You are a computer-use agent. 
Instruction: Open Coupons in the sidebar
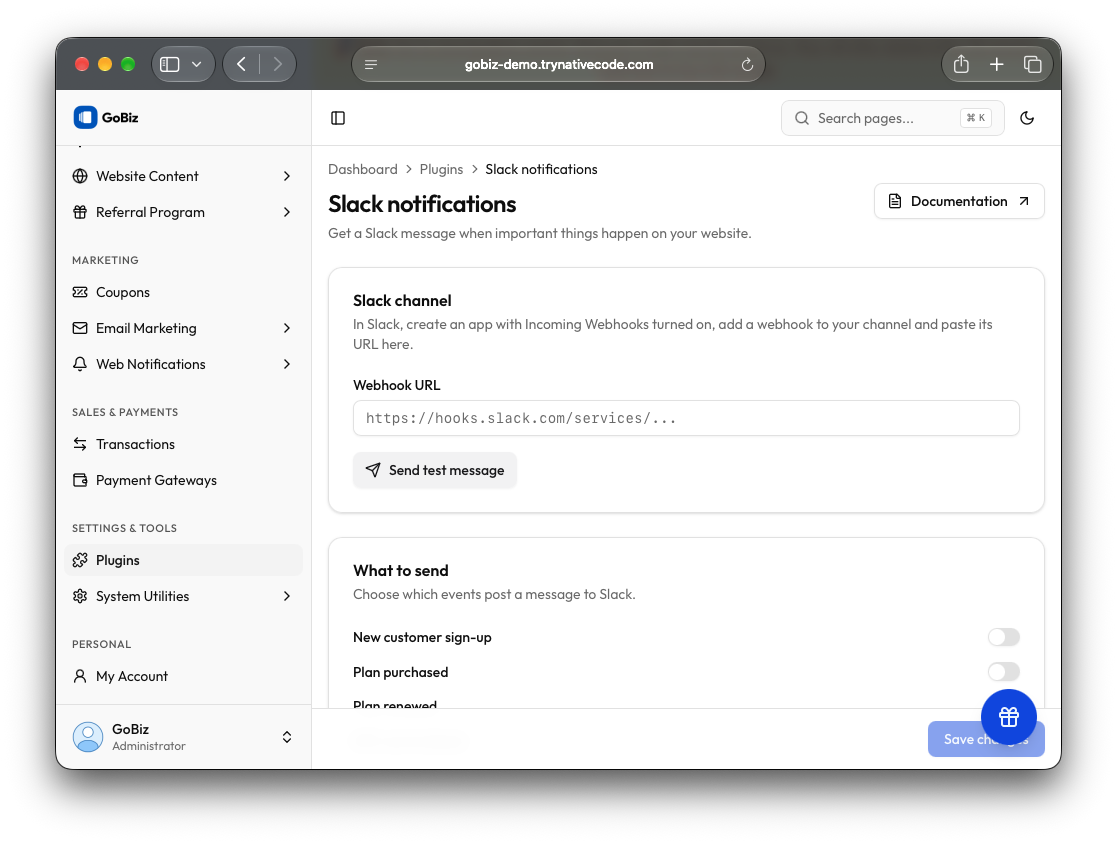183,292
